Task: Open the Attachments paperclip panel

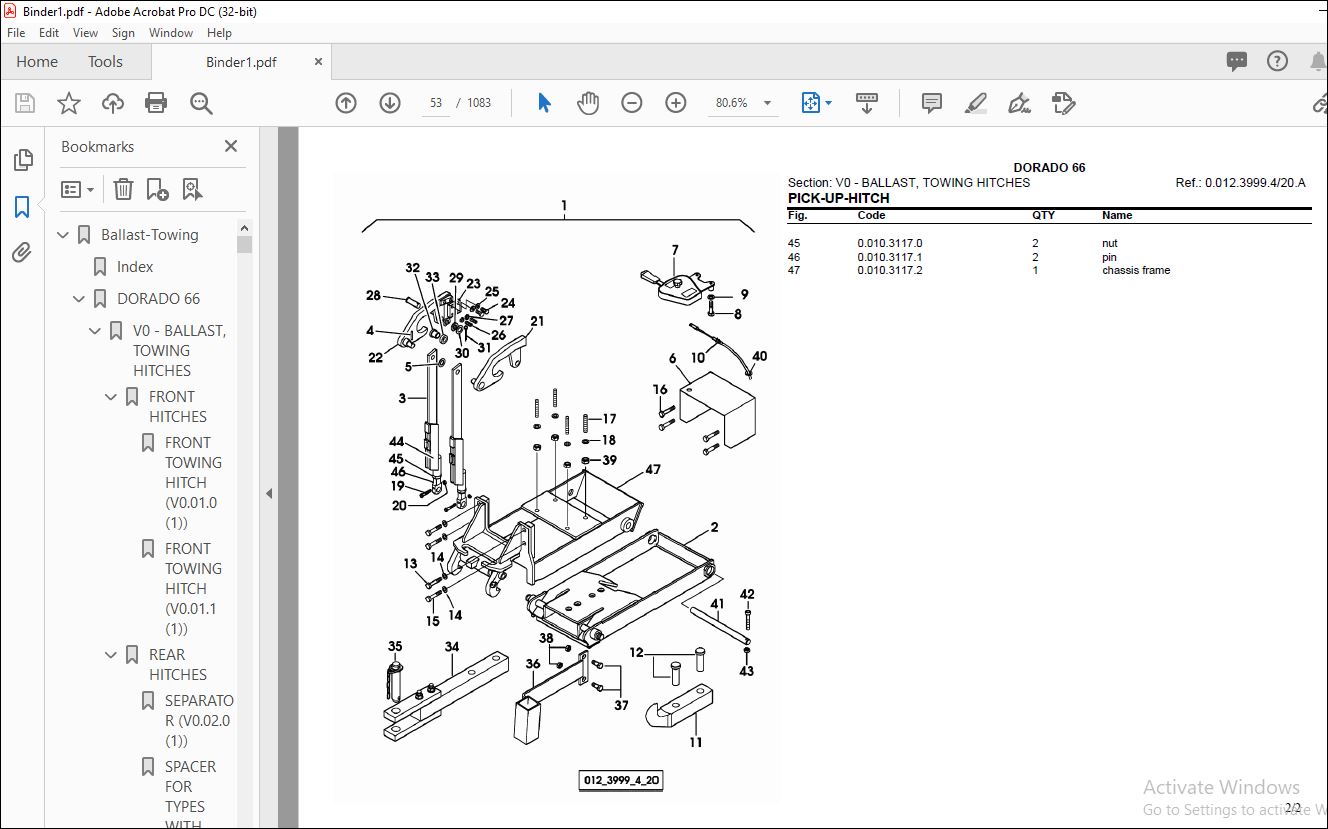Action: click(x=22, y=253)
